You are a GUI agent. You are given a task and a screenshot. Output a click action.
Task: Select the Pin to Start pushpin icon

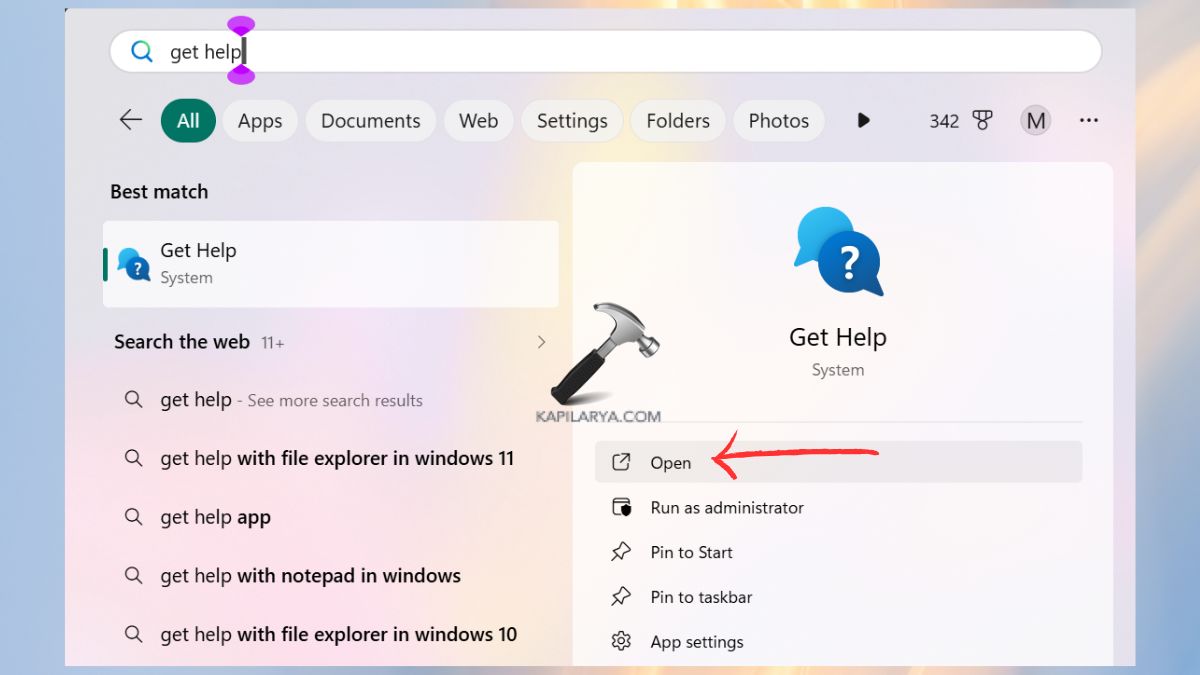click(621, 552)
